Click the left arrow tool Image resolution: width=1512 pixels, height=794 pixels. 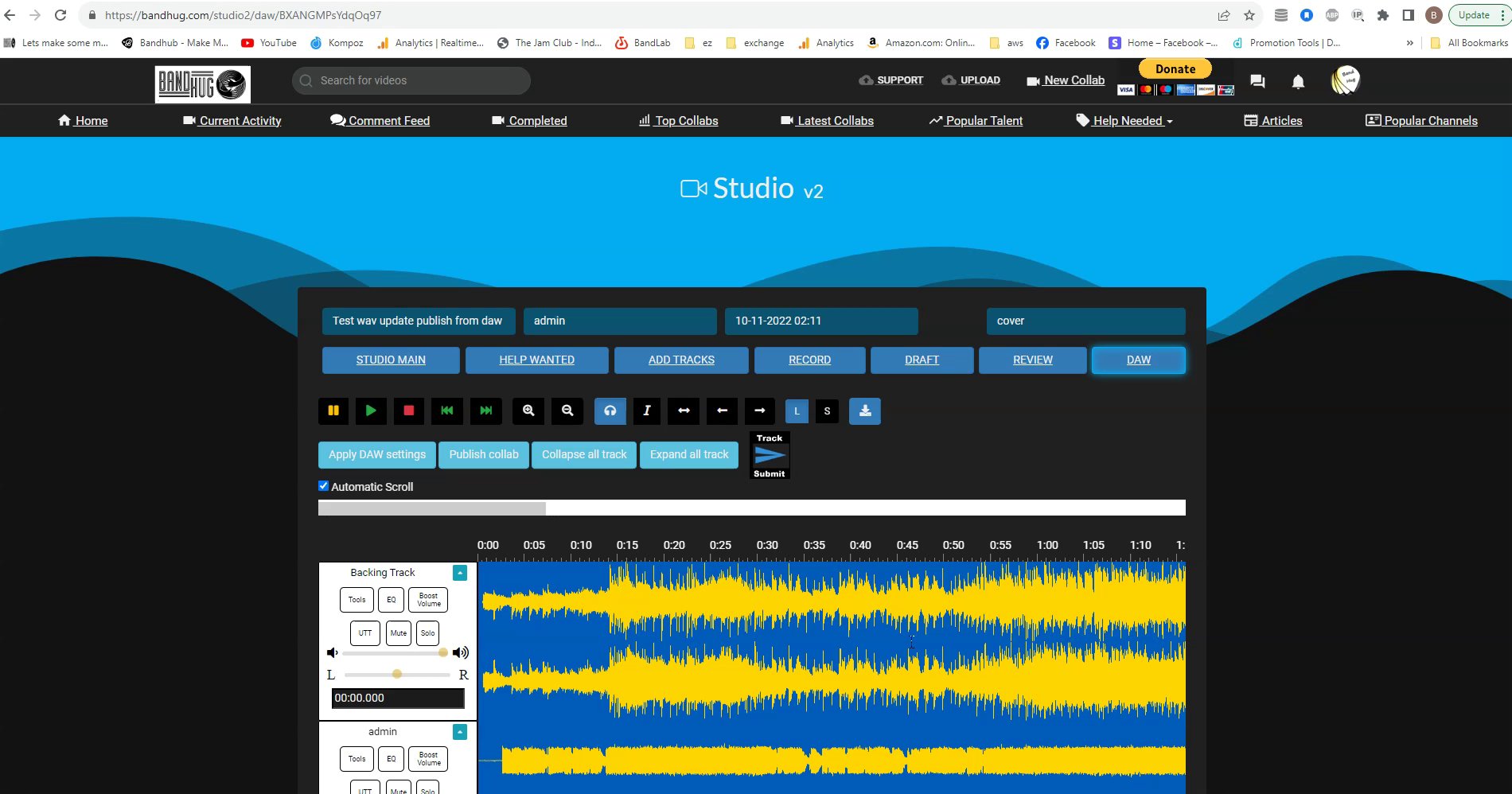(x=722, y=411)
